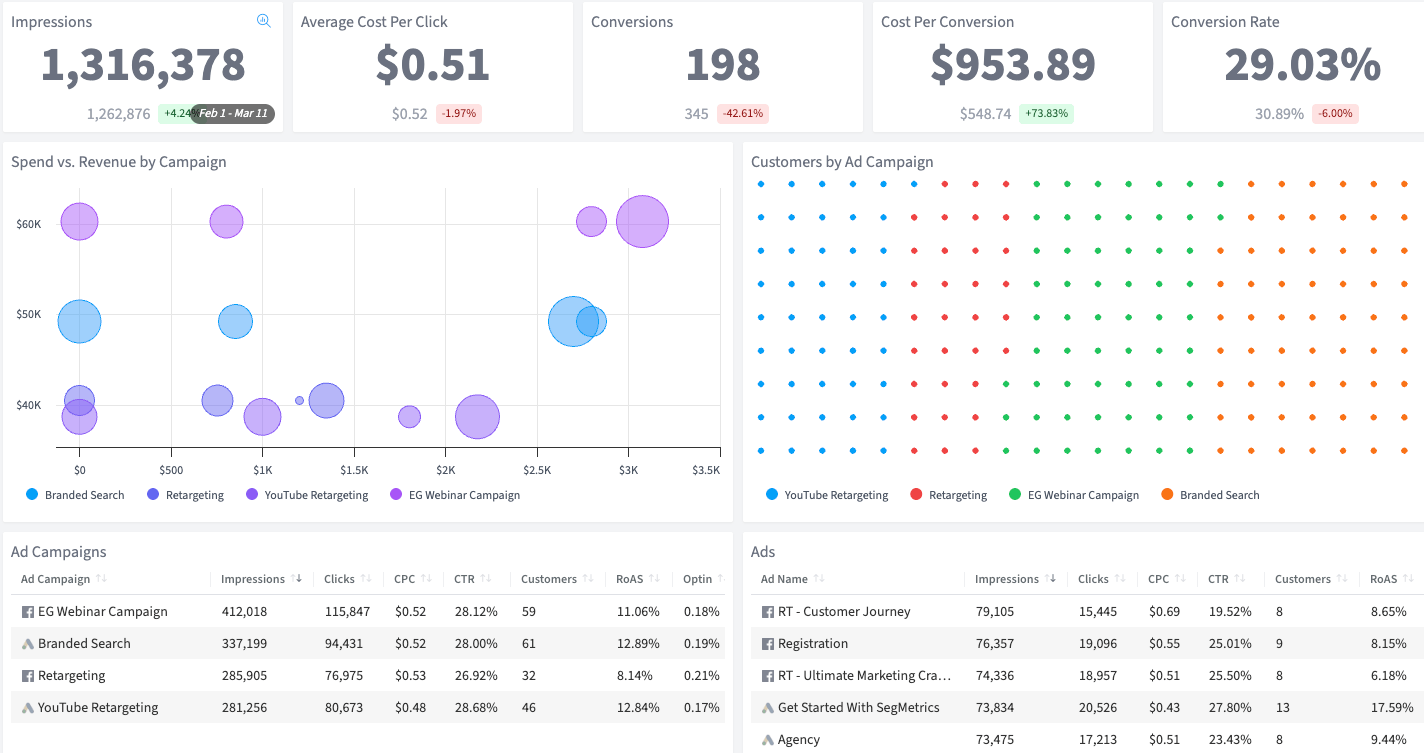
Task: Open the RT - Customer Journey ad row
Action: pyautogui.click(x=844, y=612)
